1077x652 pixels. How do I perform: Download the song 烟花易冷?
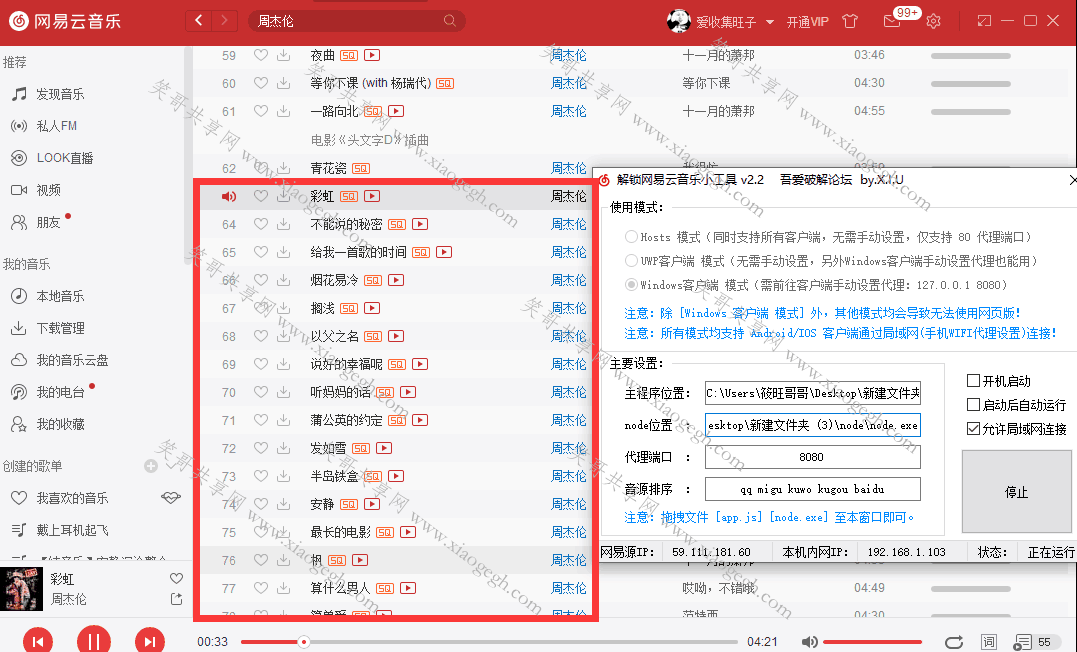(x=283, y=280)
